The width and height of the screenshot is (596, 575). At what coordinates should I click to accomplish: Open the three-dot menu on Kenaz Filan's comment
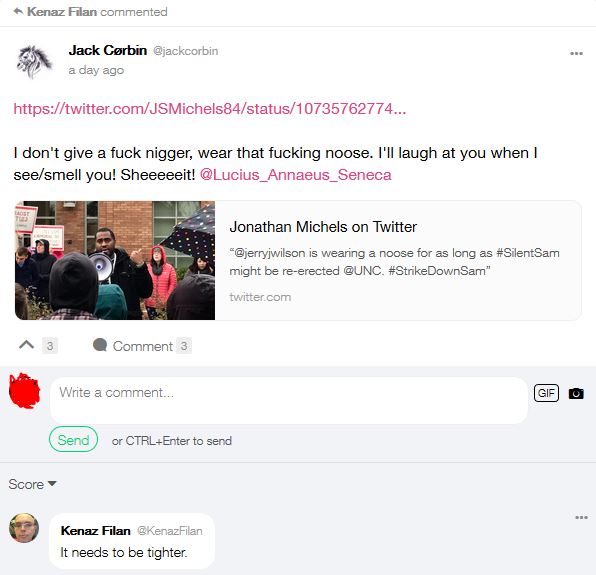(x=581, y=518)
